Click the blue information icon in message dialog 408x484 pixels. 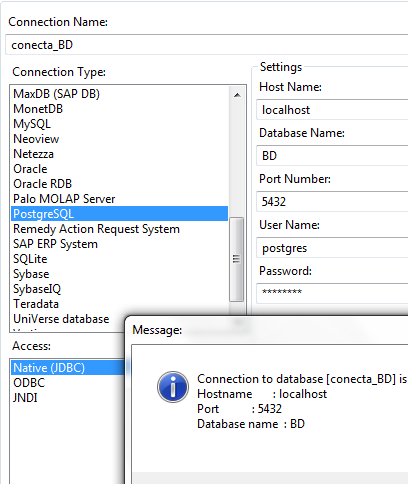pyautogui.click(x=173, y=387)
